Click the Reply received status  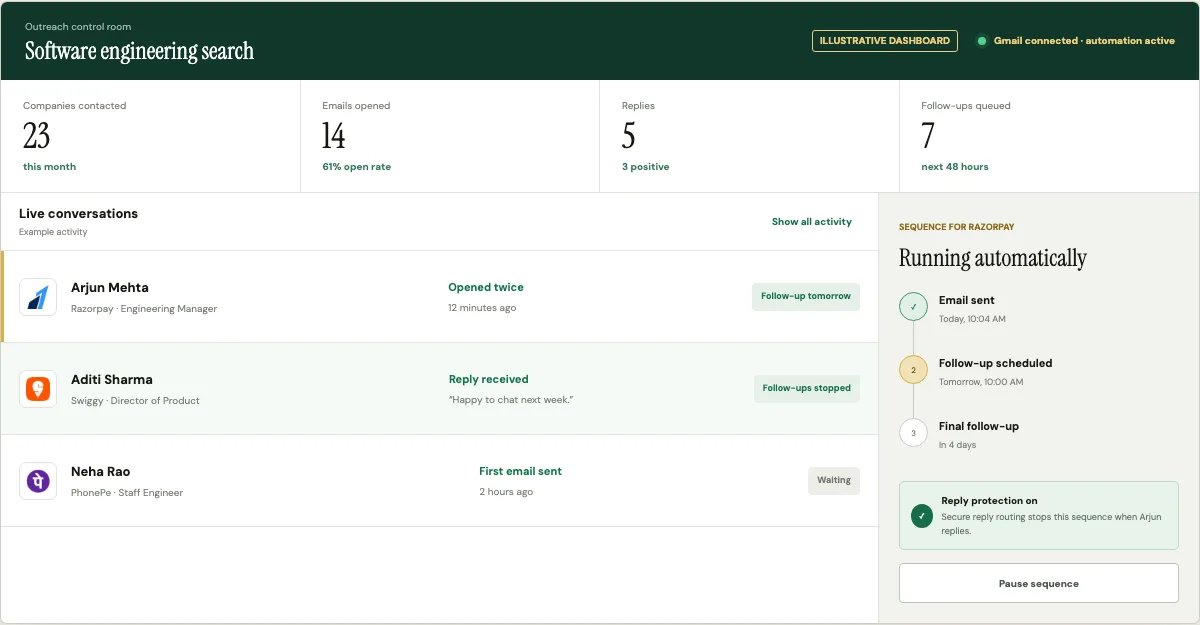coord(489,379)
